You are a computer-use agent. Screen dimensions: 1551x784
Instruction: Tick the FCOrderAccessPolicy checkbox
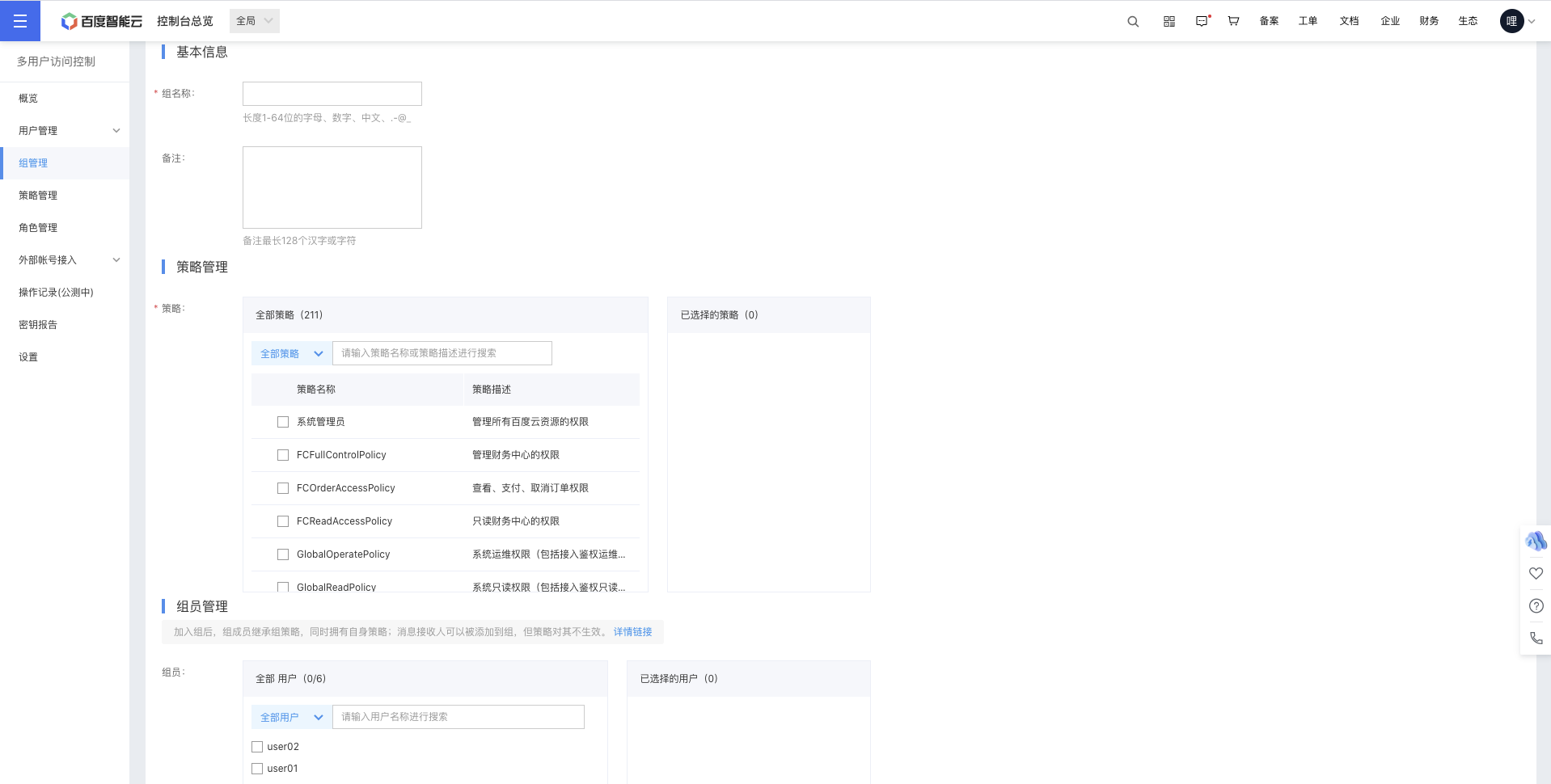(283, 488)
